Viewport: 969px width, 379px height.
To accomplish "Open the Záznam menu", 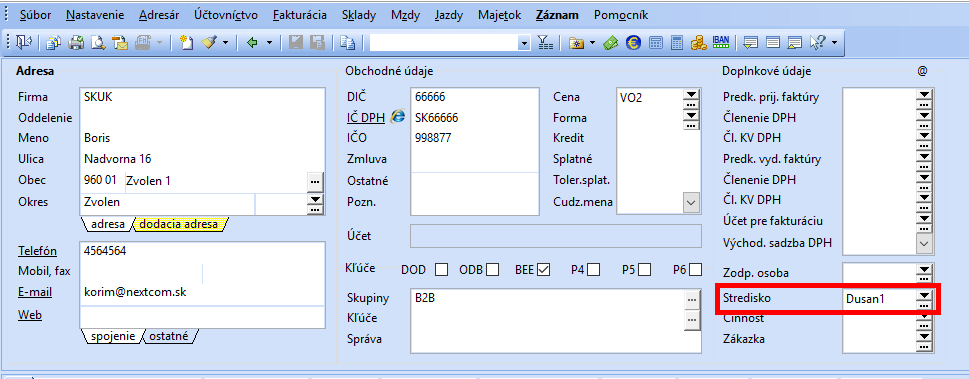I will (557, 15).
